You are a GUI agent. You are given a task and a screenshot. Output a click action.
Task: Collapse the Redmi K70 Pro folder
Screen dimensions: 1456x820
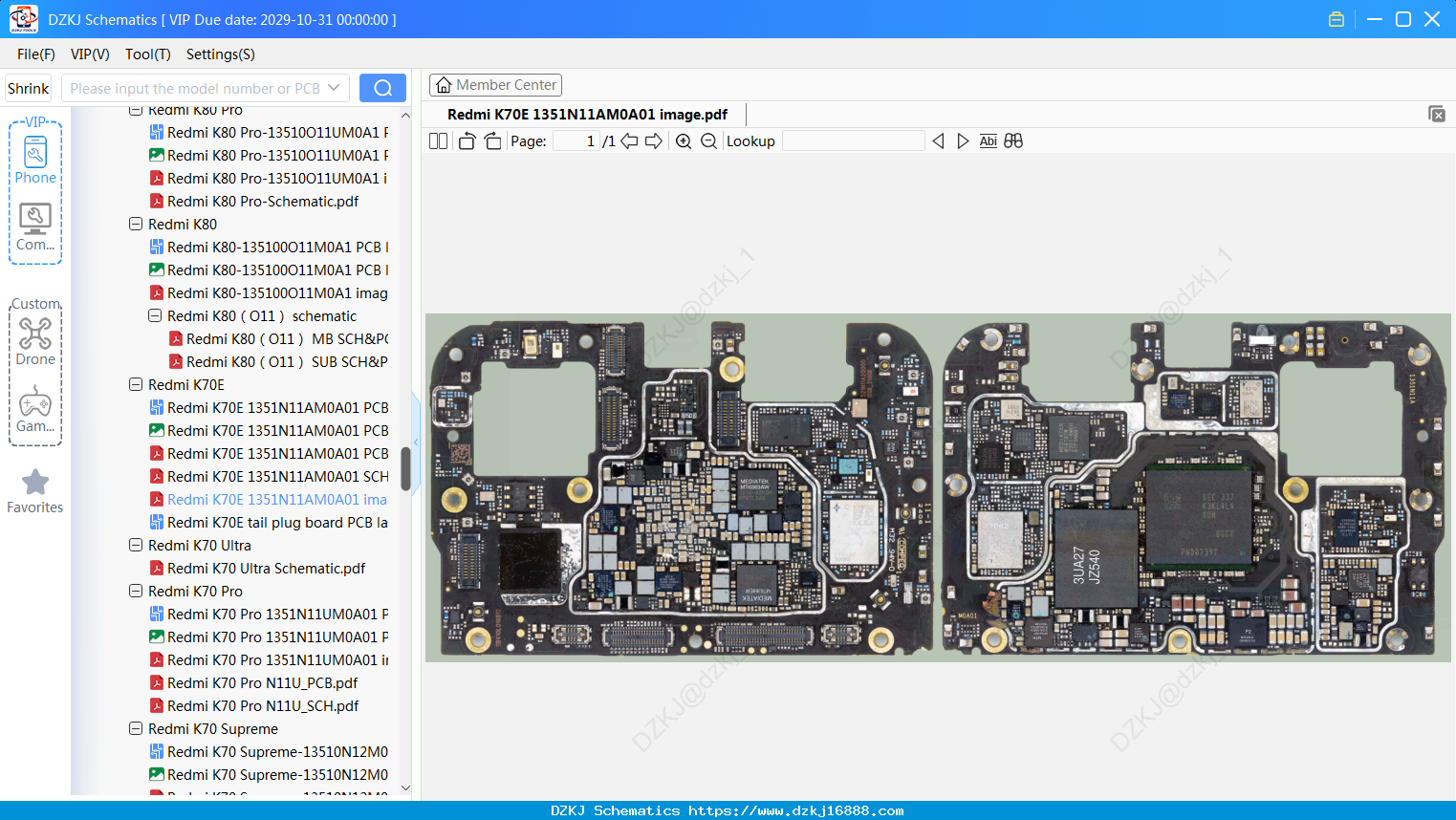(136, 592)
